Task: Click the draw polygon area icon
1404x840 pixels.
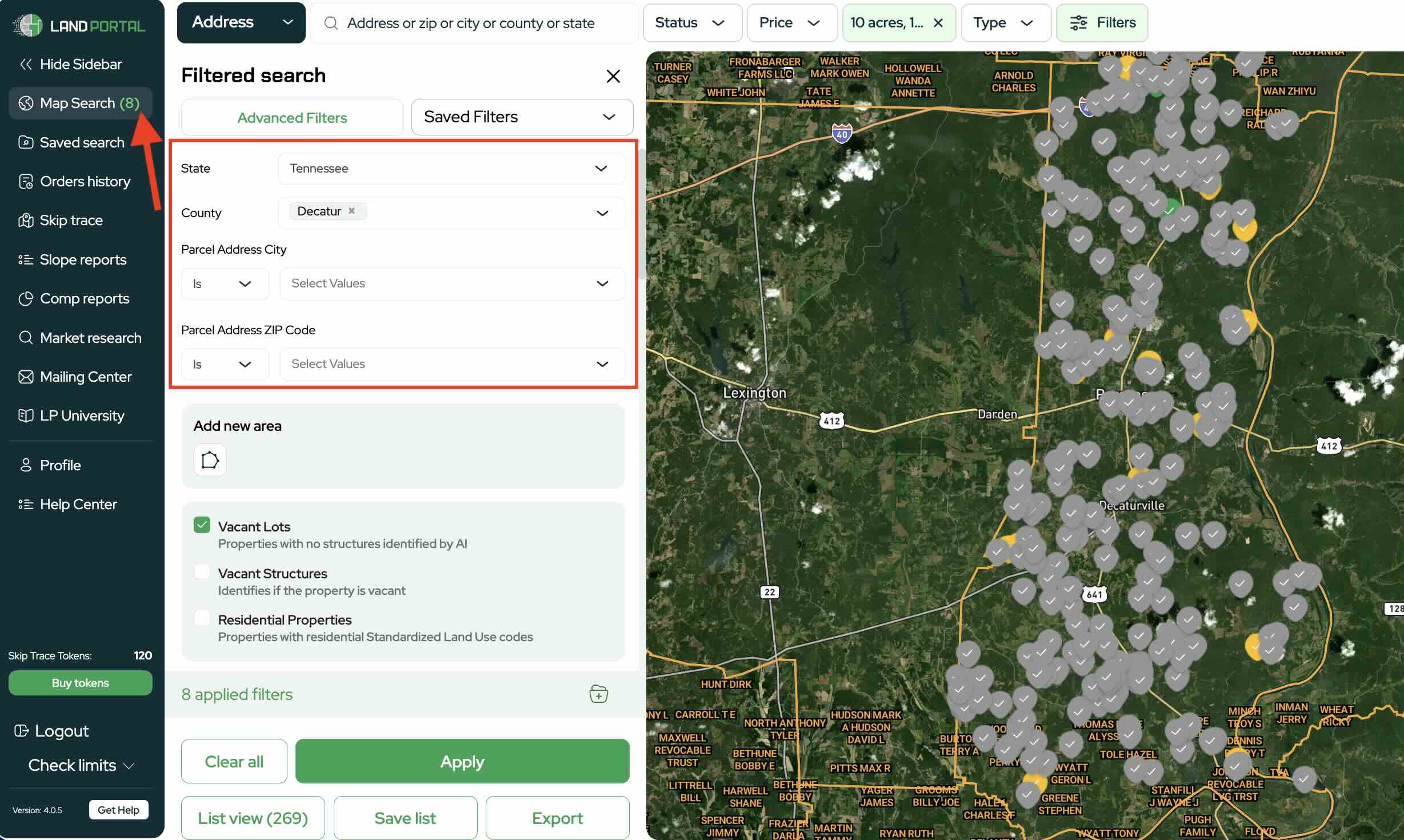Action: 210,459
